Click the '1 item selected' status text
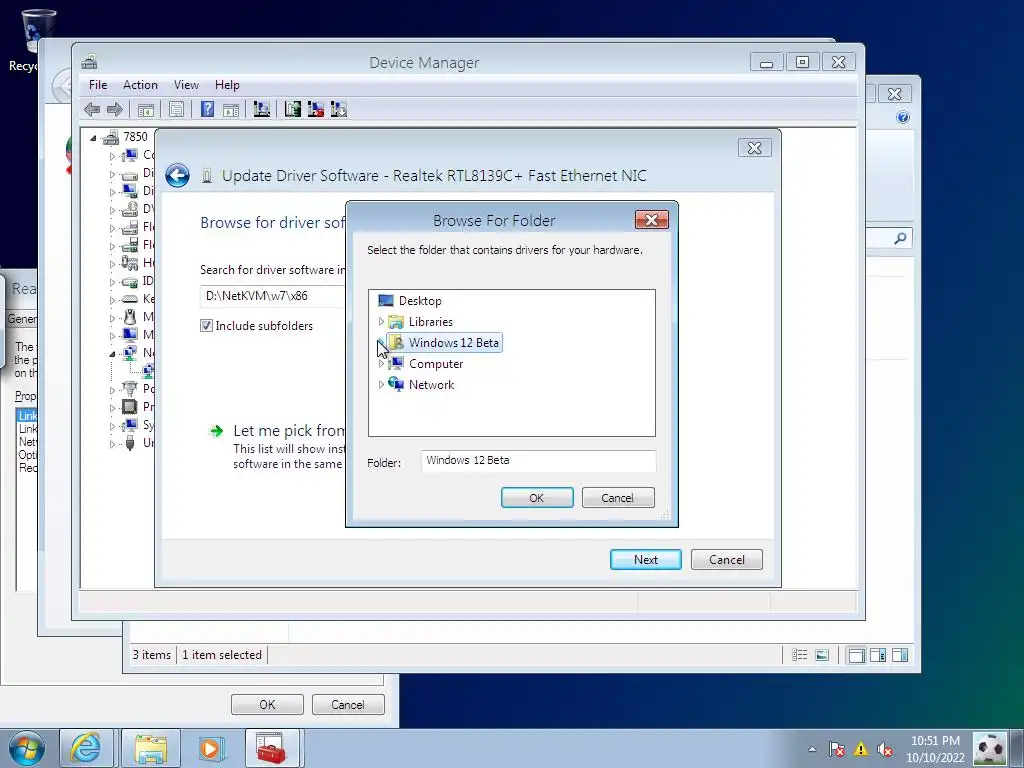The image size is (1024, 768). (x=221, y=655)
